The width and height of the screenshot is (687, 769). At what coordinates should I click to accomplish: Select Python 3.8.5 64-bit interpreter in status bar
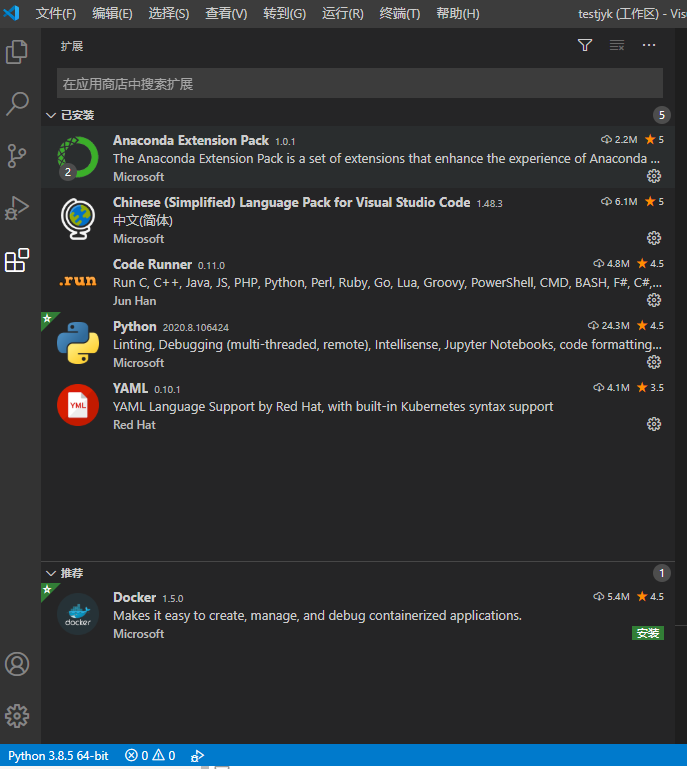pos(58,756)
